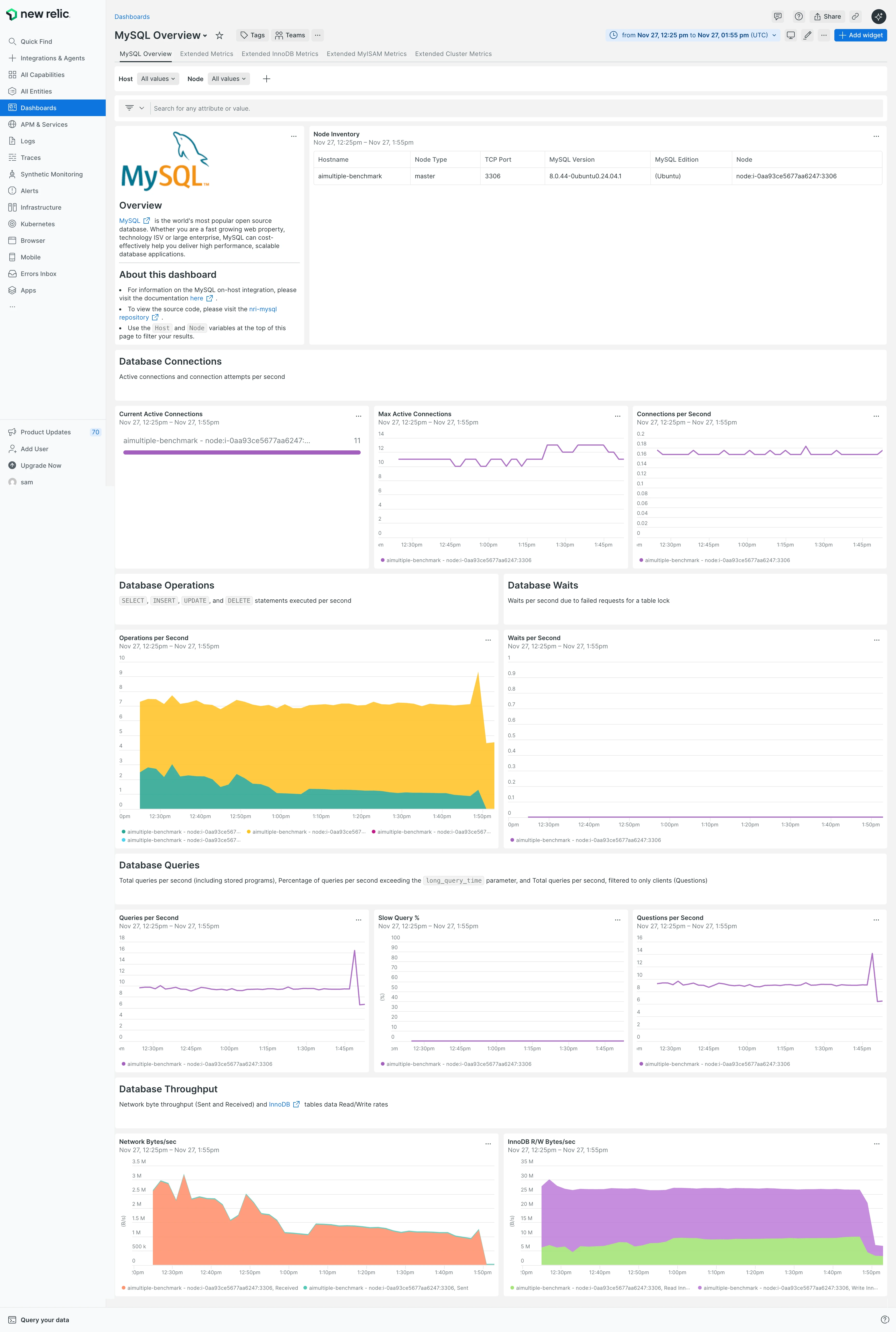Open the help question-mark icon
The image size is (896, 1332).
point(799,17)
